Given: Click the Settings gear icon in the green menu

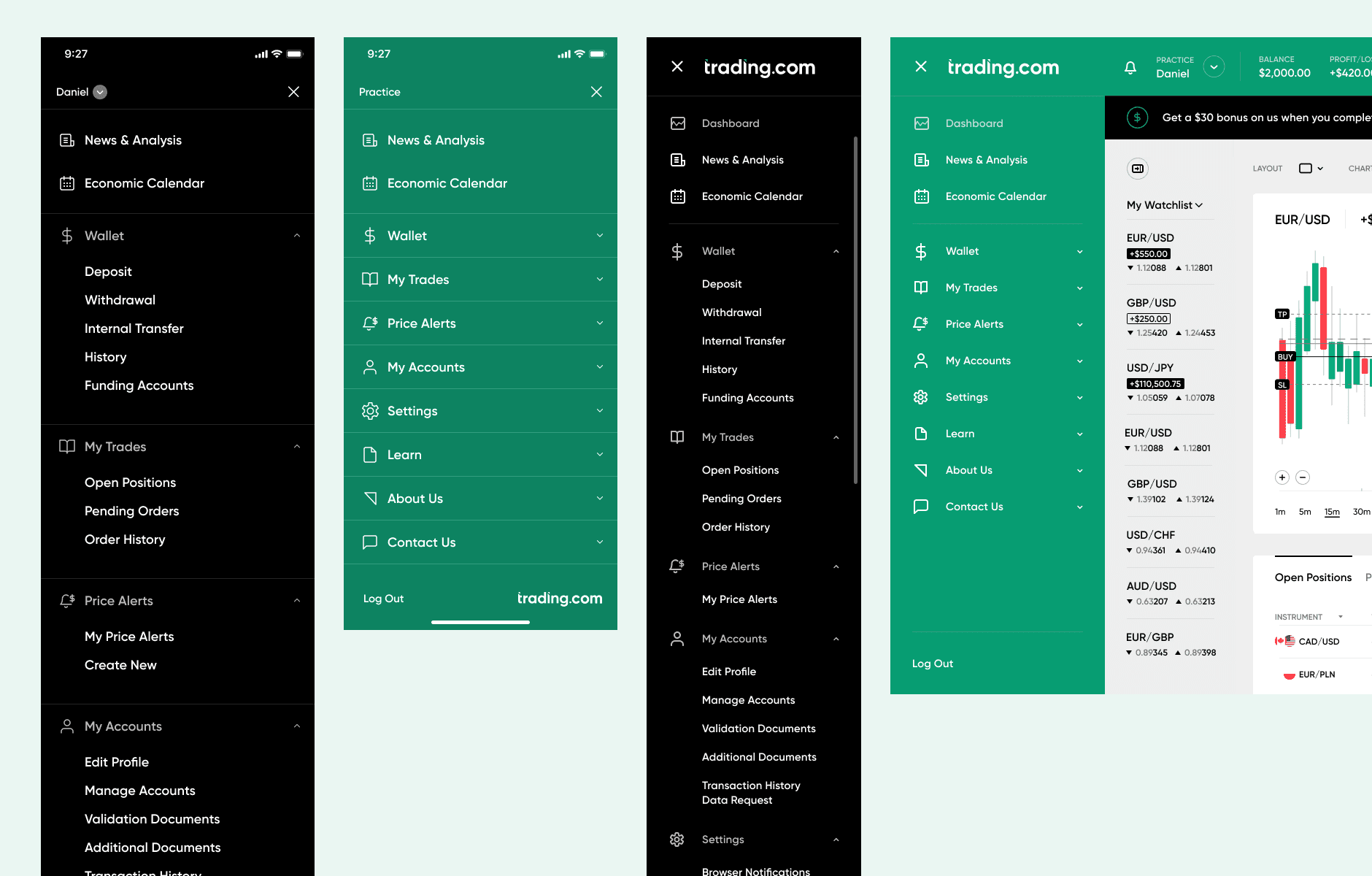Looking at the screenshot, I should click(x=921, y=396).
